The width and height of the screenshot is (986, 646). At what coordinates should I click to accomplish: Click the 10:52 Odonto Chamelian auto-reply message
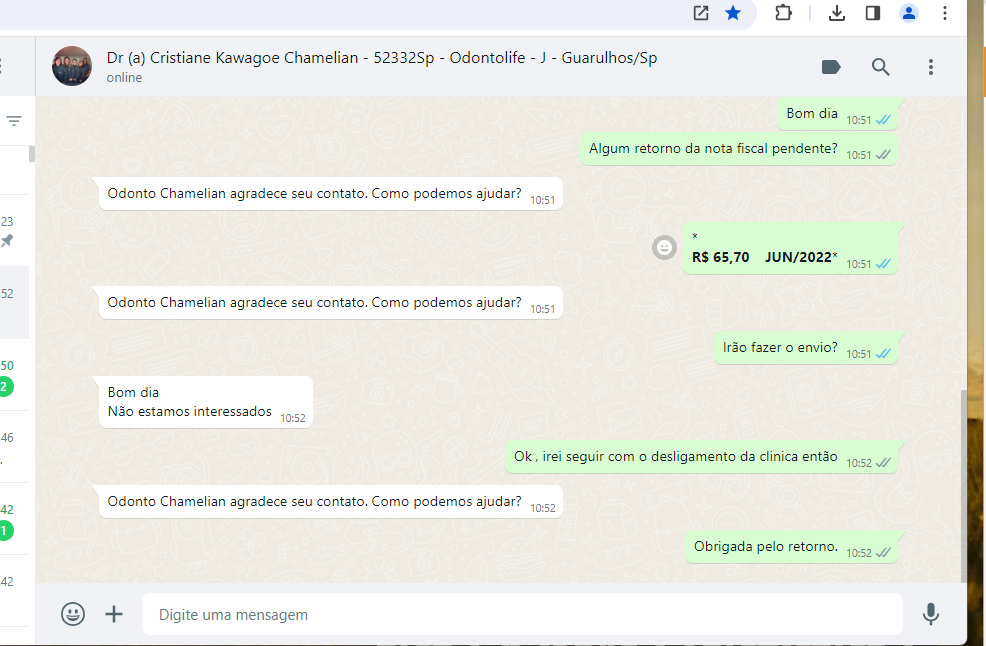pos(331,502)
